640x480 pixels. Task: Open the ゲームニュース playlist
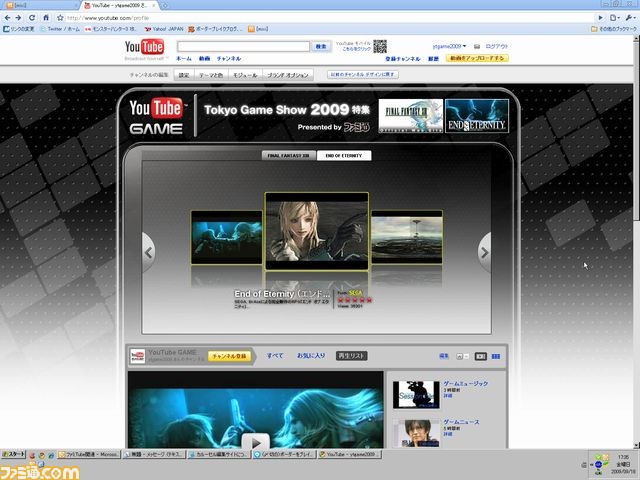(x=461, y=422)
